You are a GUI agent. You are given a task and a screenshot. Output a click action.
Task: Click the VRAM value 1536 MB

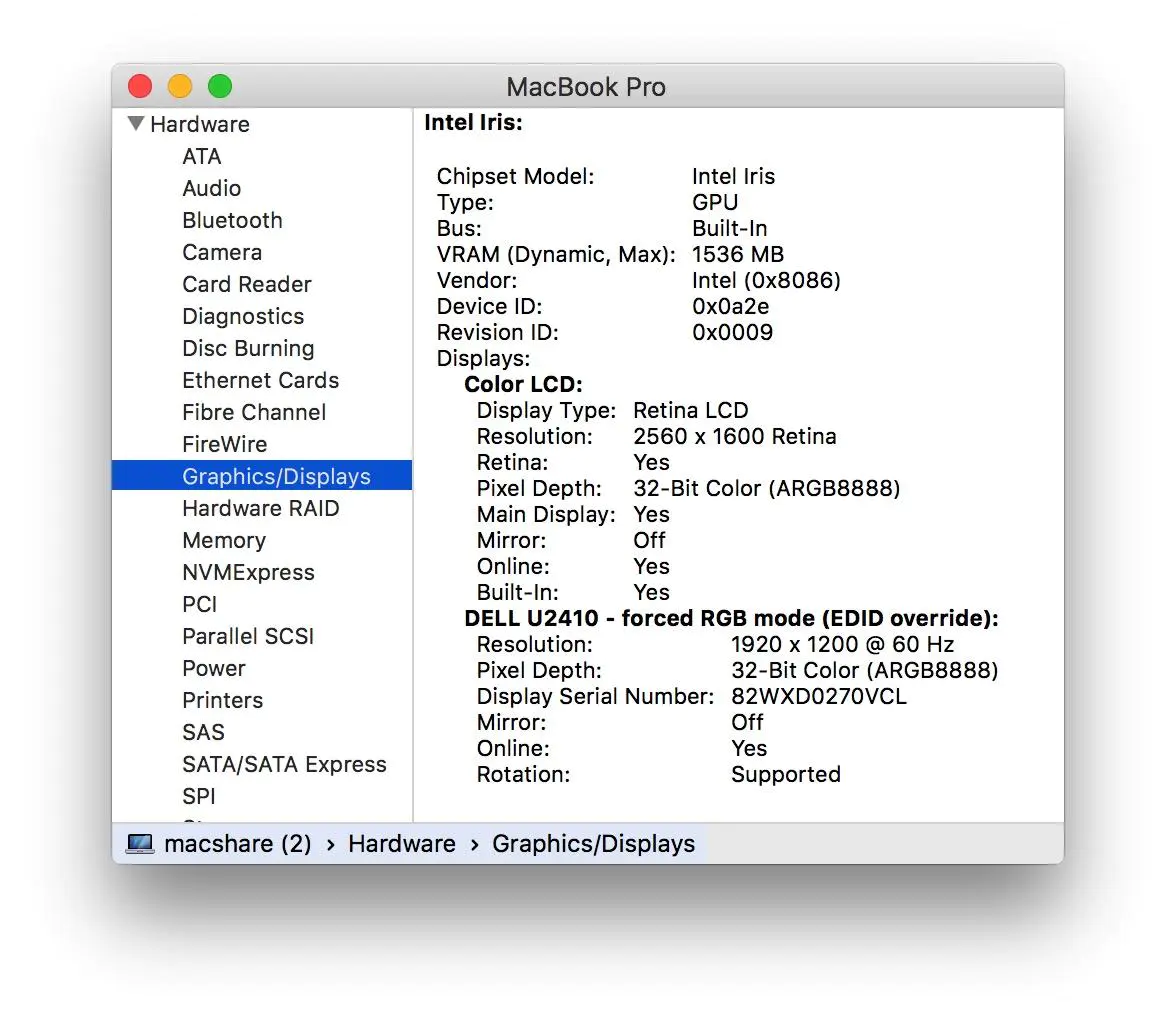(x=737, y=254)
